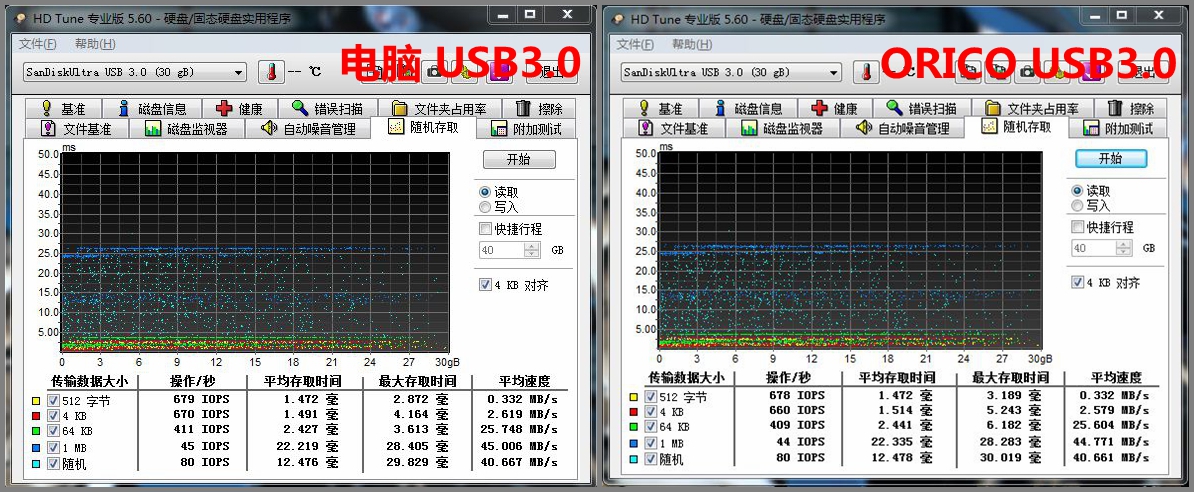Viewport: 1194px width, 492px height.
Task: Click 自动噪音管理 speaker icon in 电脑 window
Action: [270, 128]
